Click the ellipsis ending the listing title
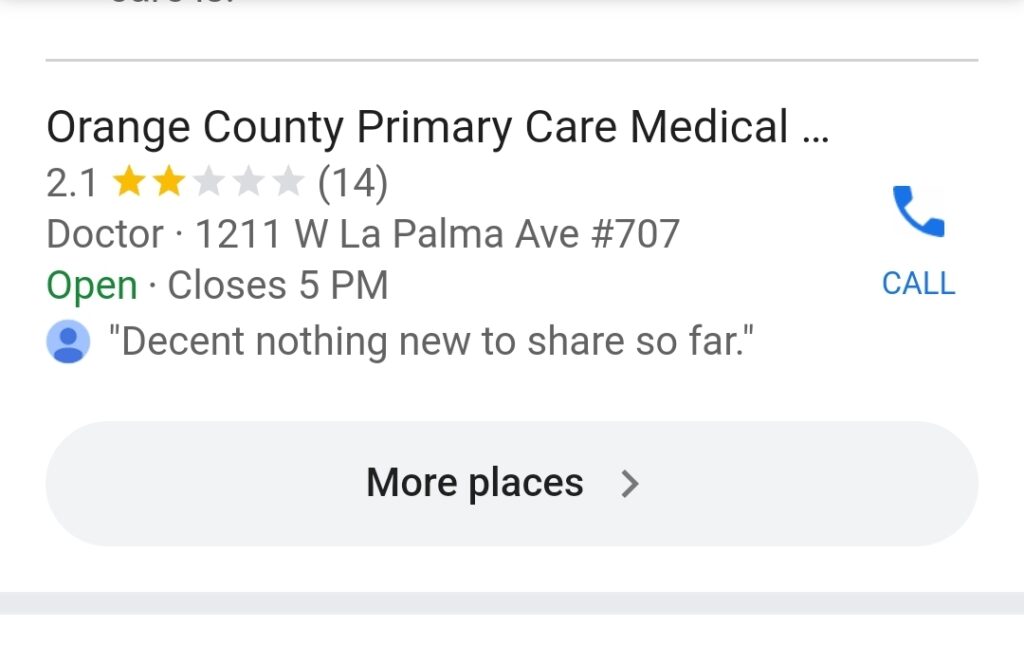Image resolution: width=1024 pixels, height=645 pixels. [816, 130]
